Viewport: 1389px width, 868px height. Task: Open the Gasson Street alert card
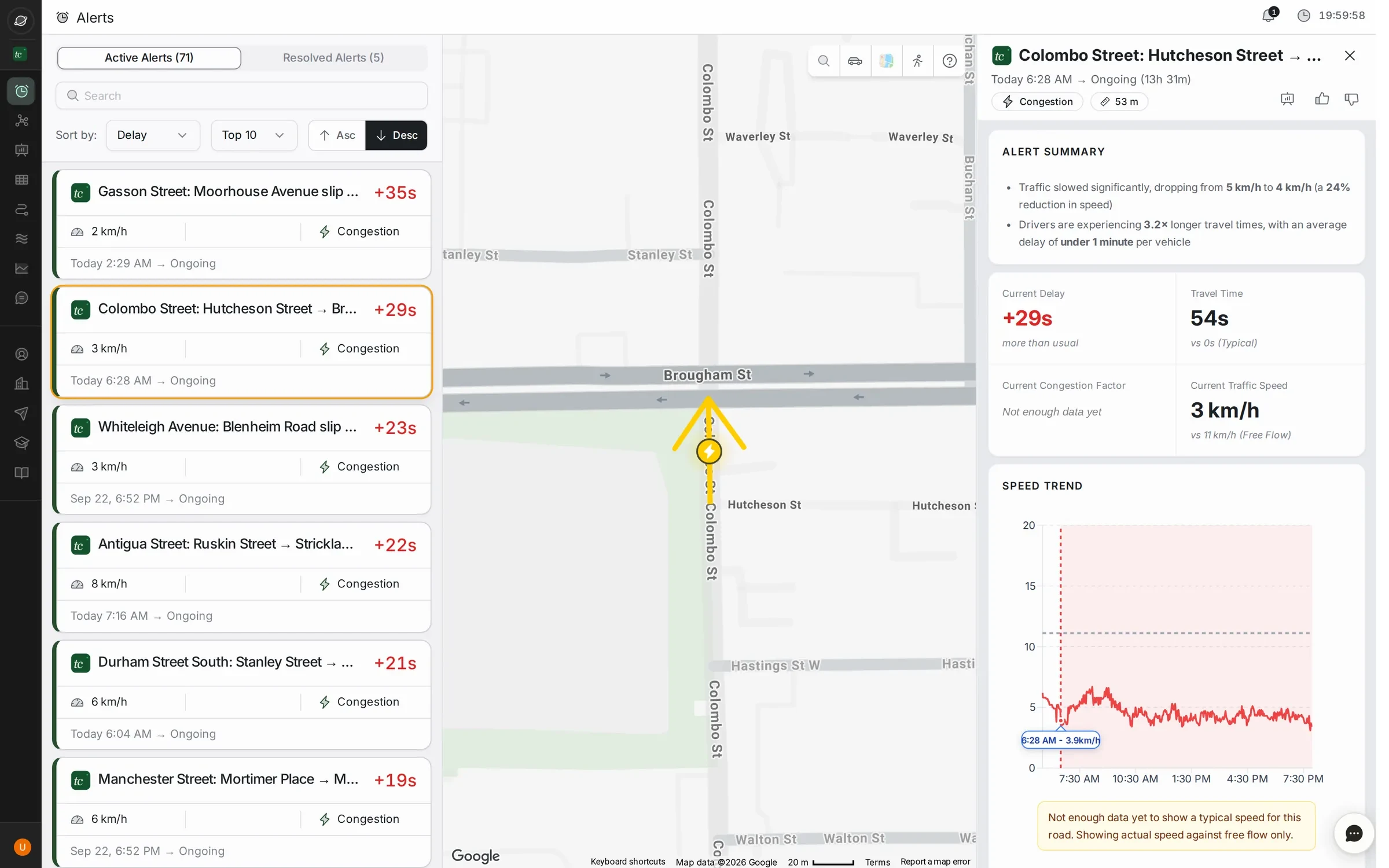click(241, 225)
